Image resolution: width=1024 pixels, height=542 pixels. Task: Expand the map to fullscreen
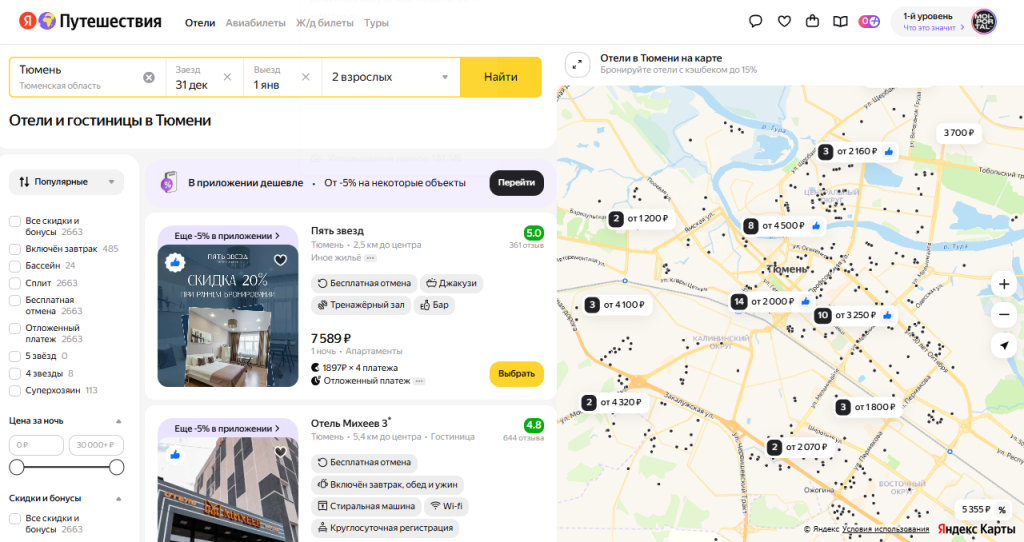pyautogui.click(x=576, y=65)
